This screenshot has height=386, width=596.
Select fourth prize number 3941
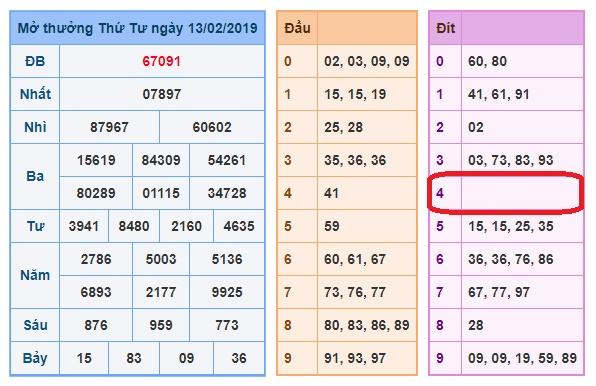pos(84,226)
